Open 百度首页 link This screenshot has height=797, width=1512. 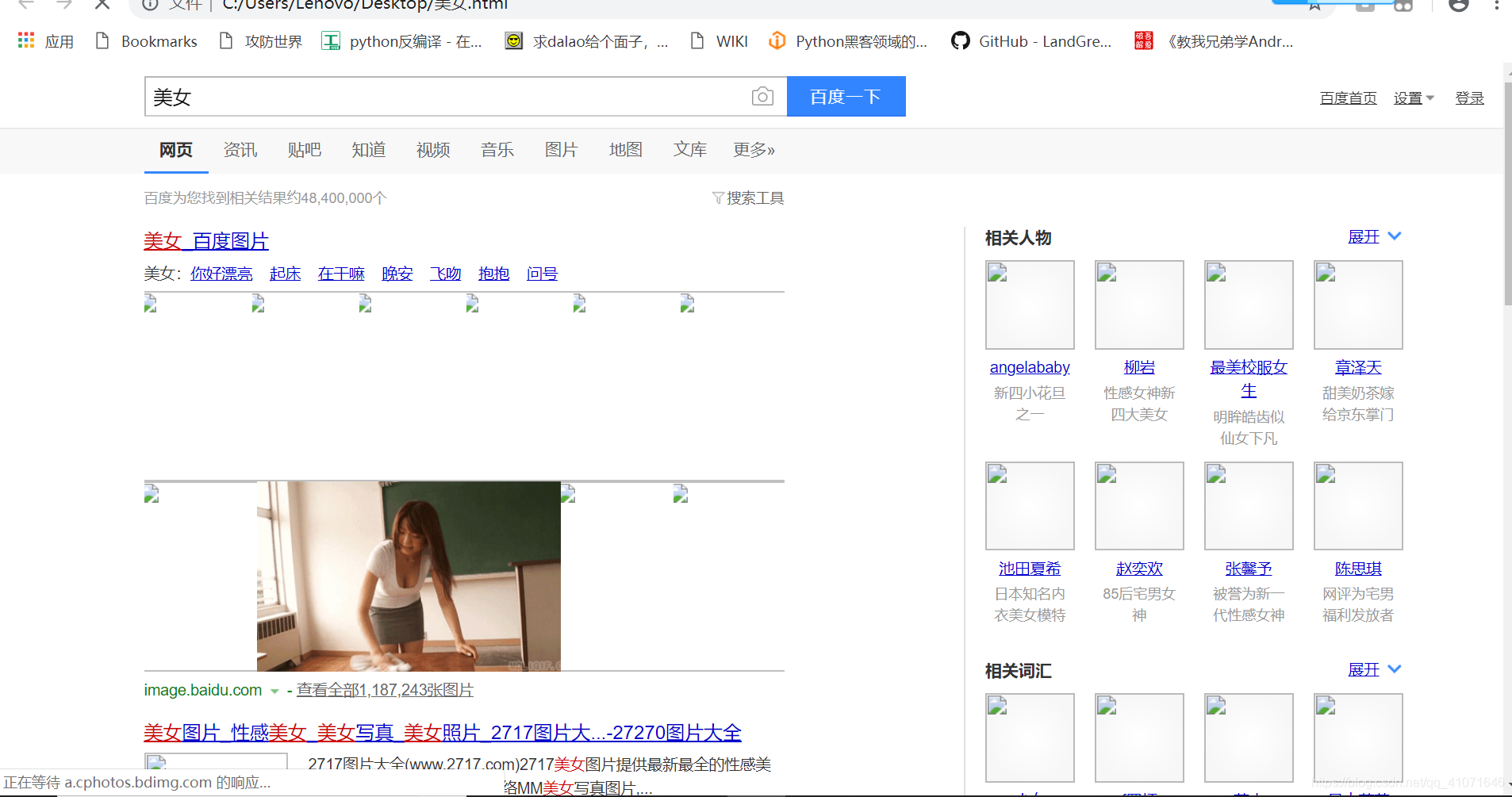point(1348,98)
